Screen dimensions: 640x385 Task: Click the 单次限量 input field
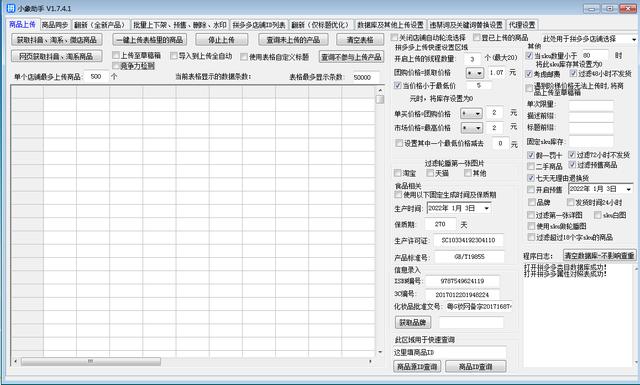pyautogui.click(x=591, y=105)
